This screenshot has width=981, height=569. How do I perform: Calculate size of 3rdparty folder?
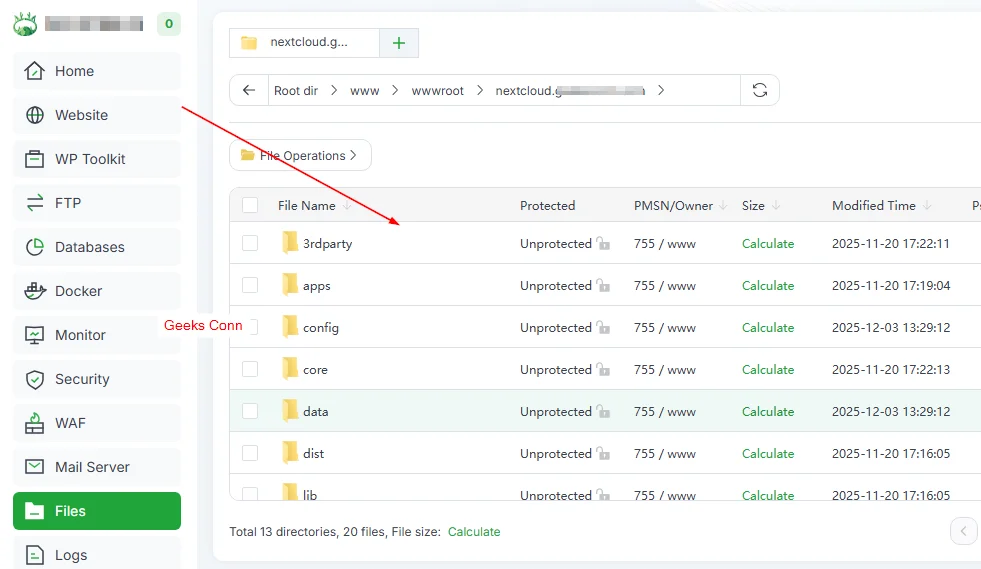(x=768, y=243)
